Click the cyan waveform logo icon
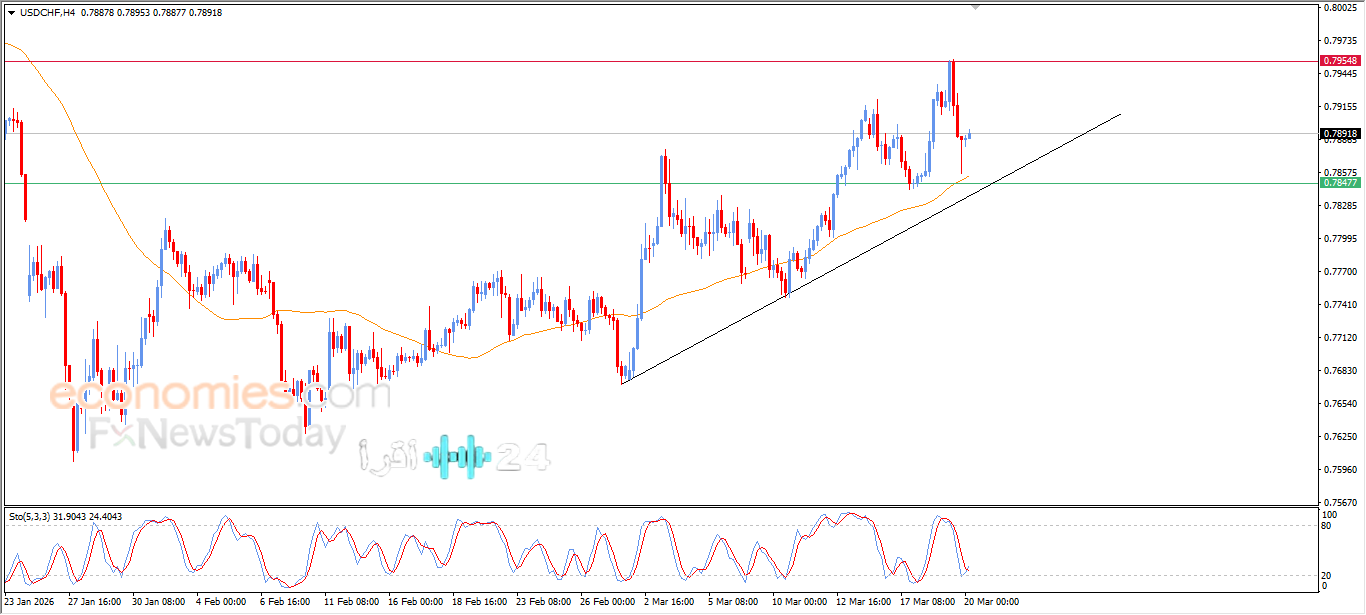The height and width of the screenshot is (615, 1366). click(457, 457)
